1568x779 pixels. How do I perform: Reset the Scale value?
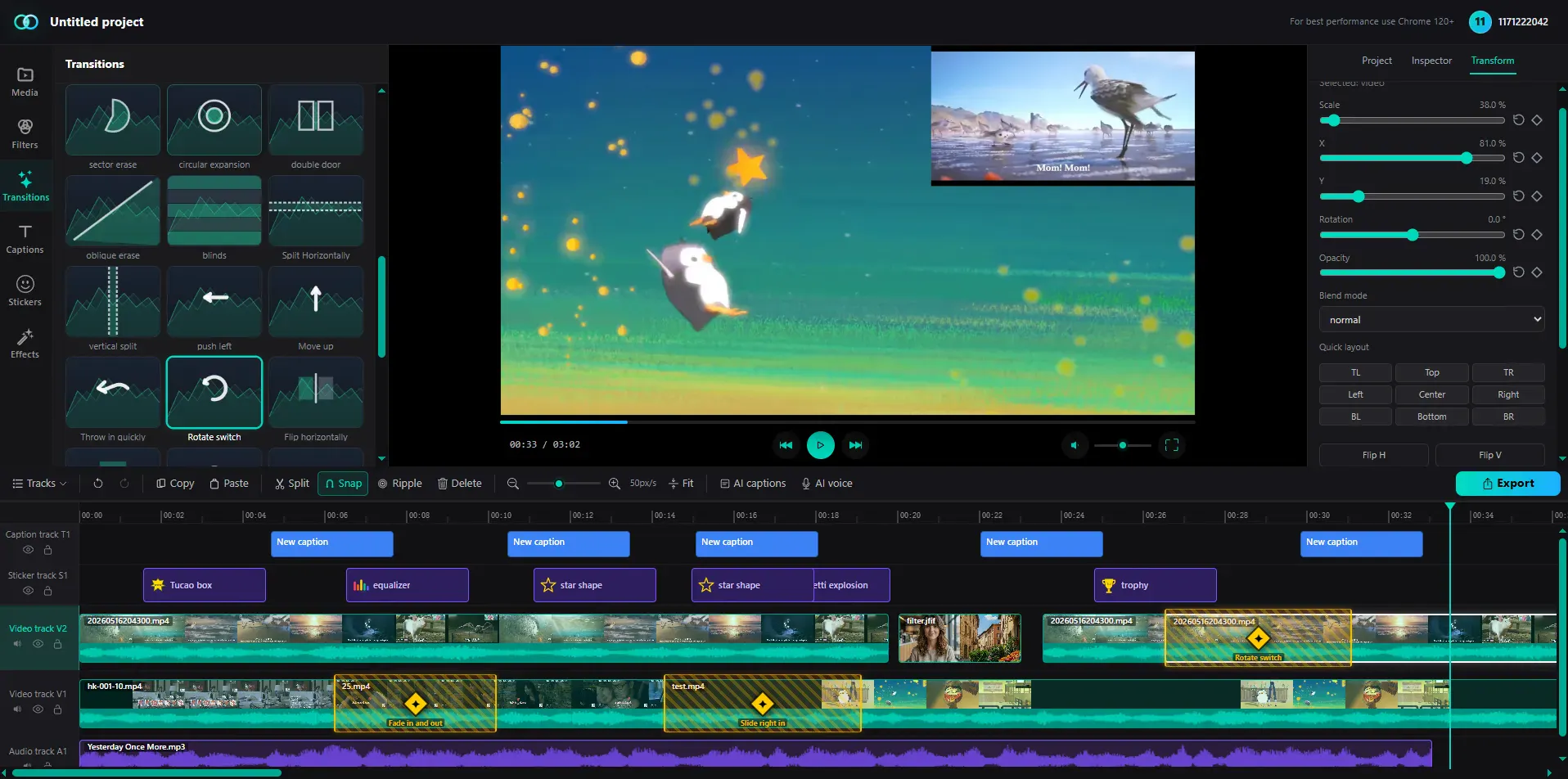tap(1519, 120)
